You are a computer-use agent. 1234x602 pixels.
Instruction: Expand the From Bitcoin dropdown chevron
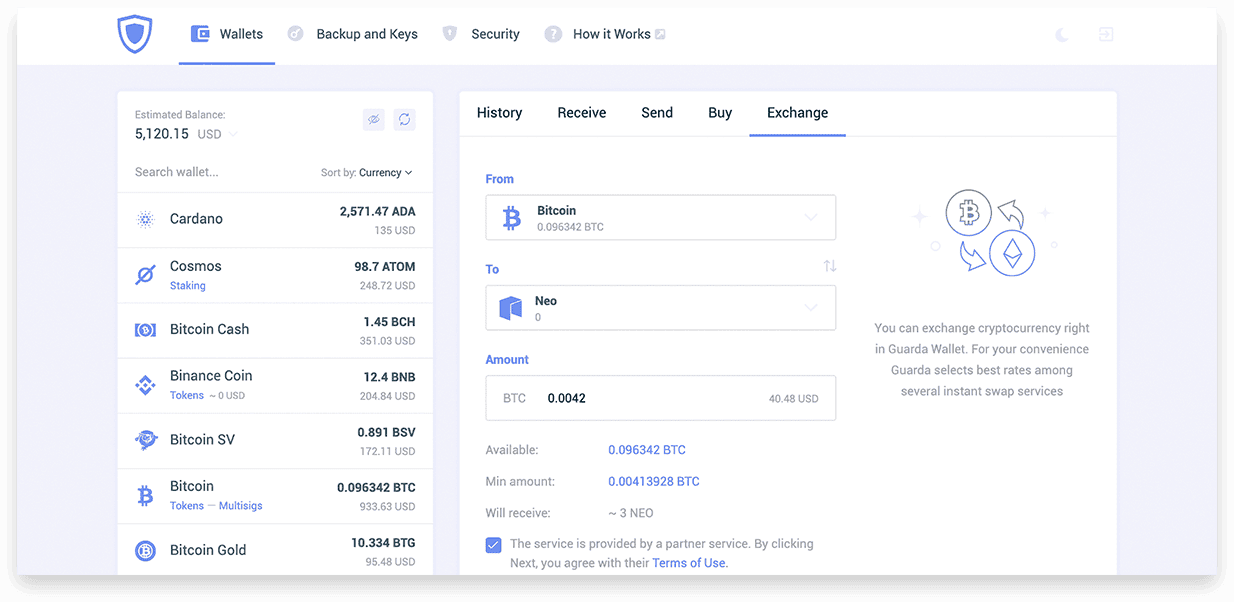pos(811,218)
